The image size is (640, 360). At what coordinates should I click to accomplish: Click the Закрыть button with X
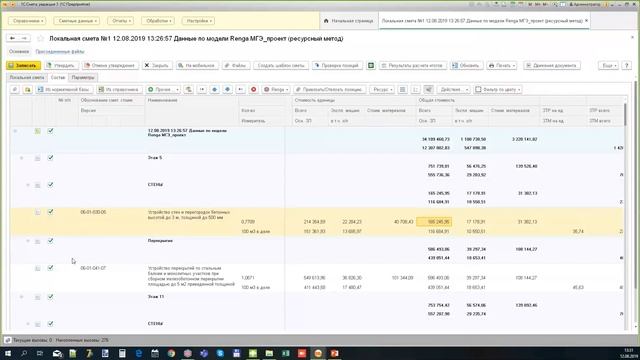click(157, 65)
